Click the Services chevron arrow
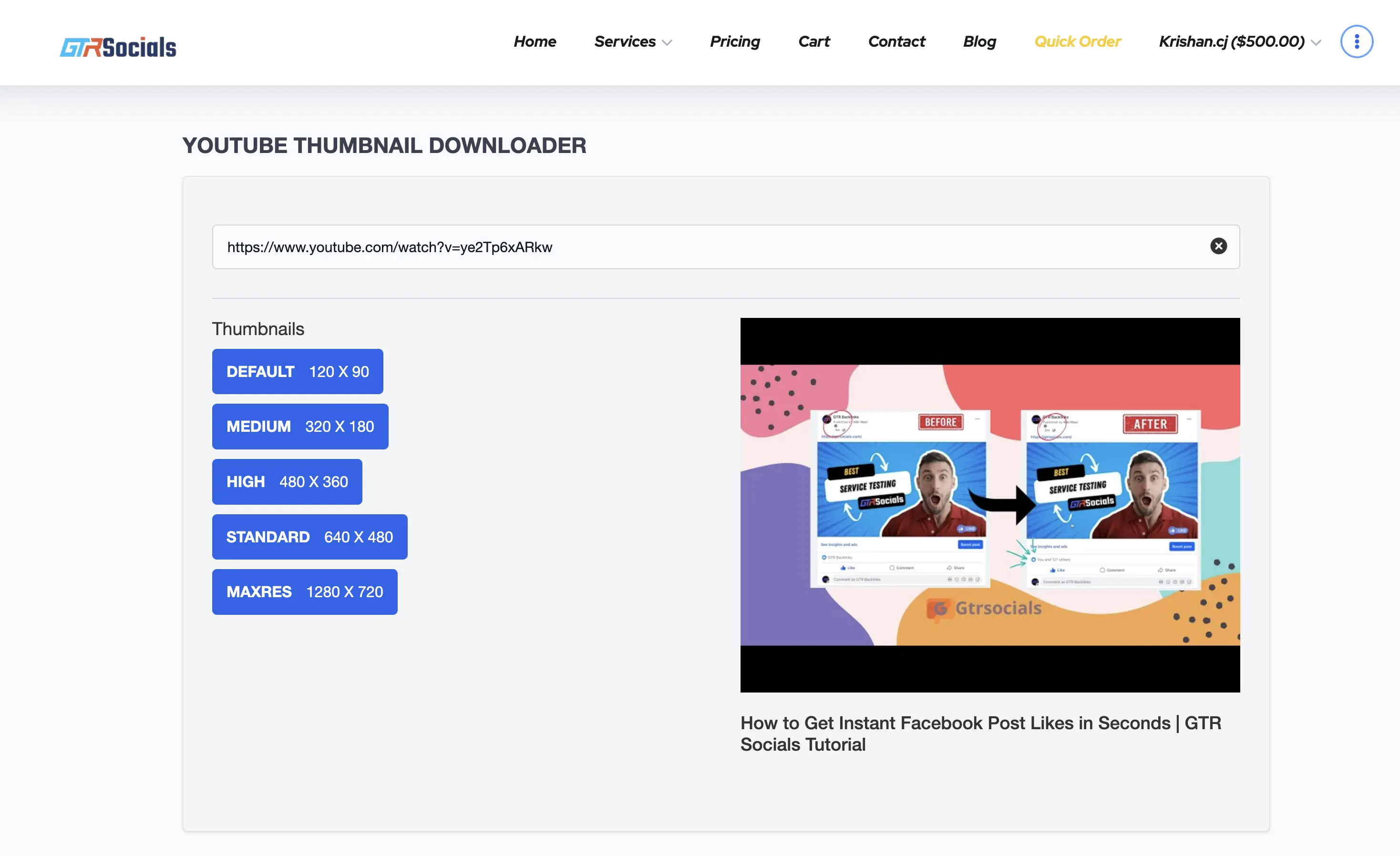This screenshot has width=1400, height=856. tap(667, 42)
